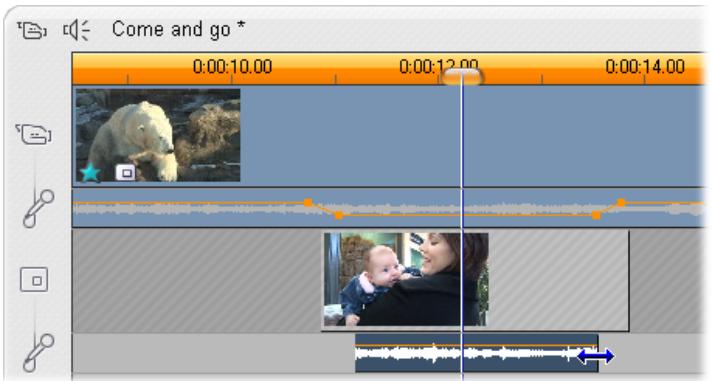The height and width of the screenshot is (381, 712).
Task: Select the polar bear video clip thumbnail
Action: tap(158, 135)
